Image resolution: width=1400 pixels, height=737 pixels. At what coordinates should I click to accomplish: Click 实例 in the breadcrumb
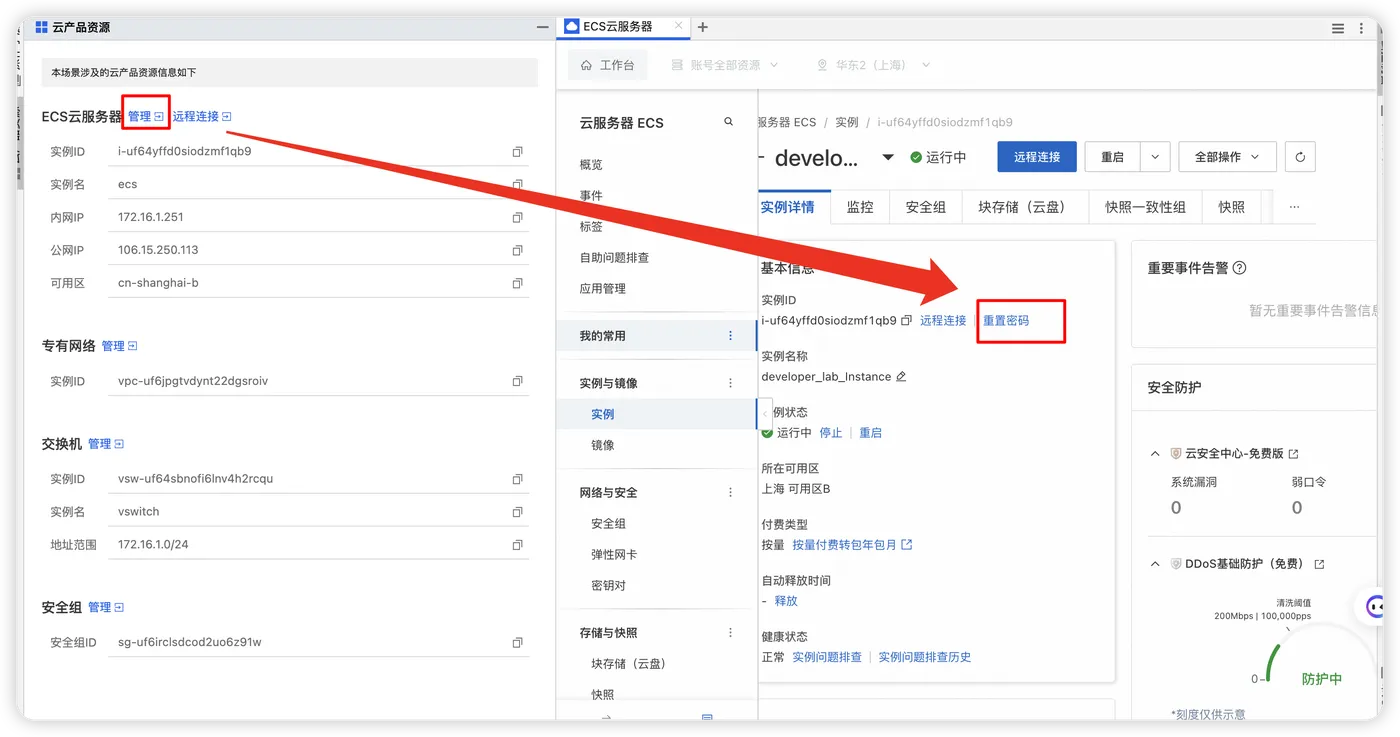(847, 122)
